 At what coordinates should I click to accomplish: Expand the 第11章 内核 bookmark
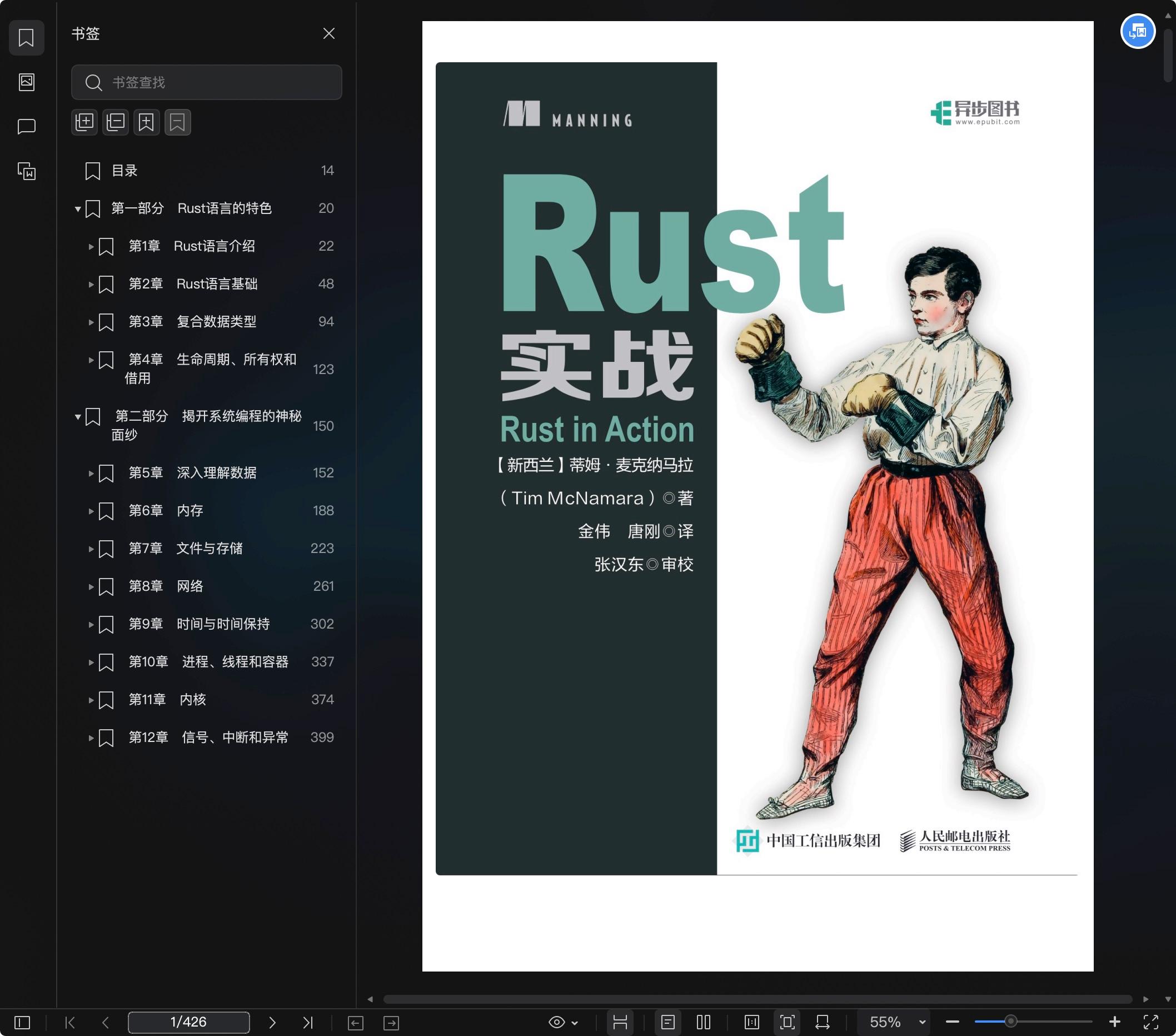click(x=91, y=701)
